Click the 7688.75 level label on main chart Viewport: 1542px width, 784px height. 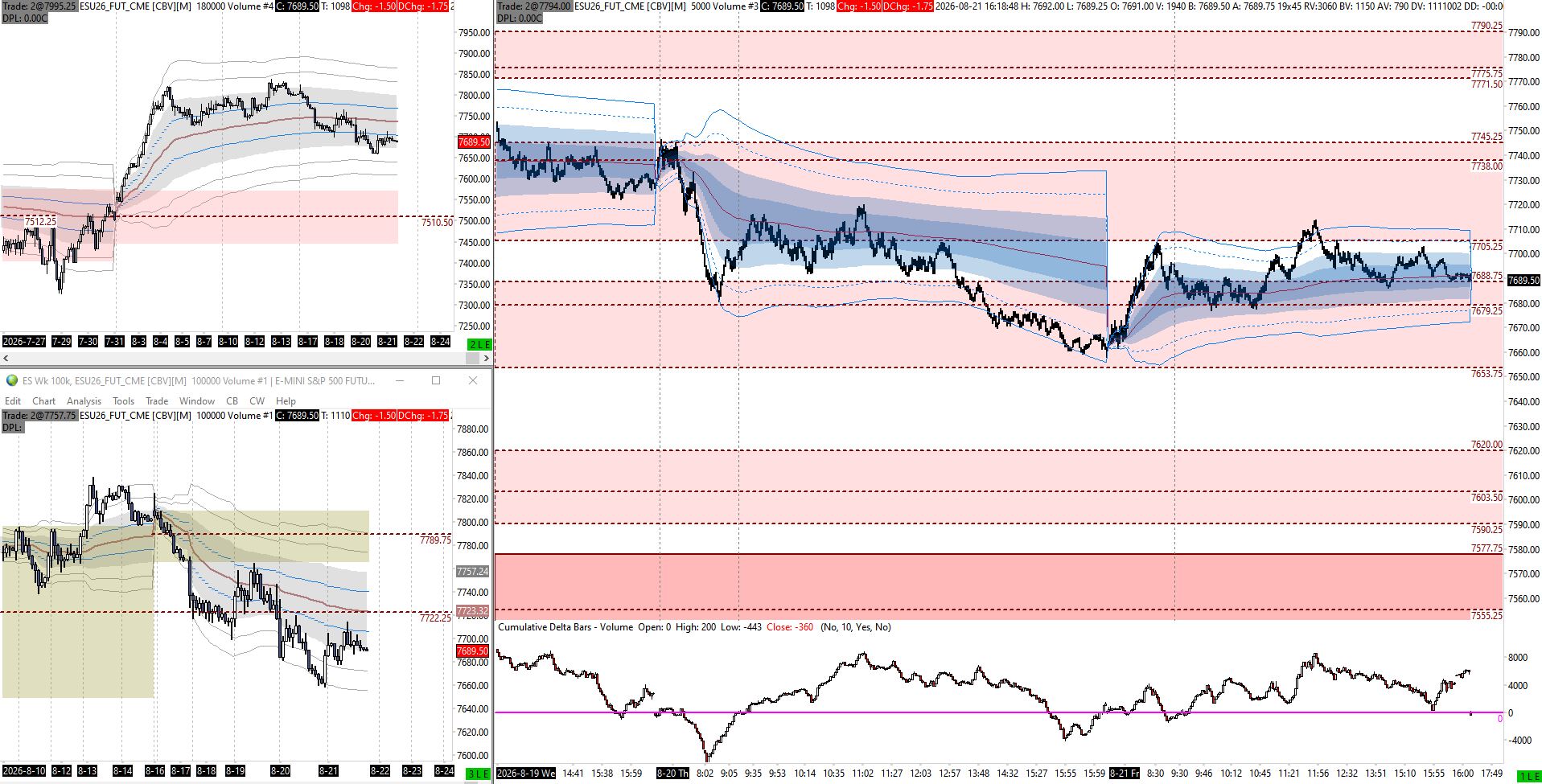tap(1486, 276)
